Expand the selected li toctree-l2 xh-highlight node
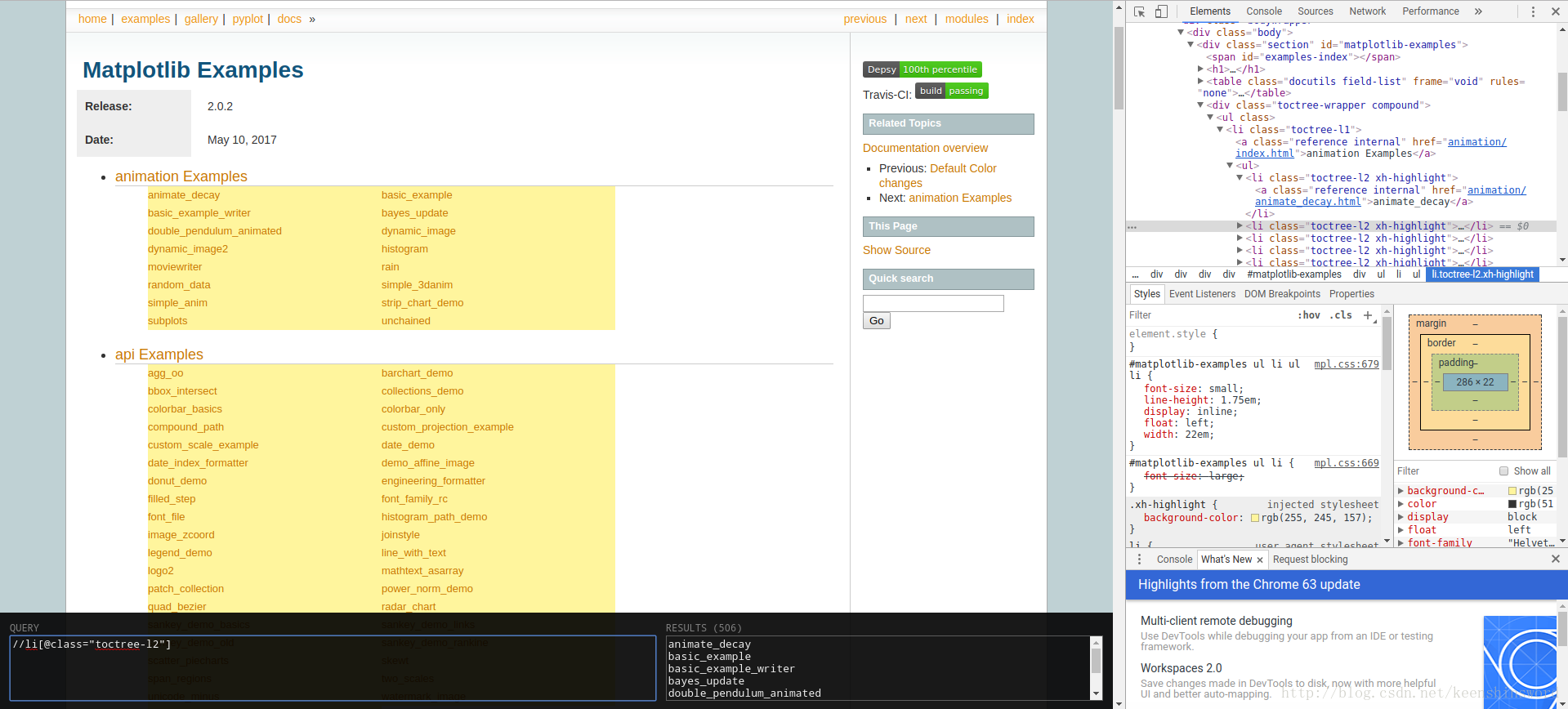 click(1240, 226)
